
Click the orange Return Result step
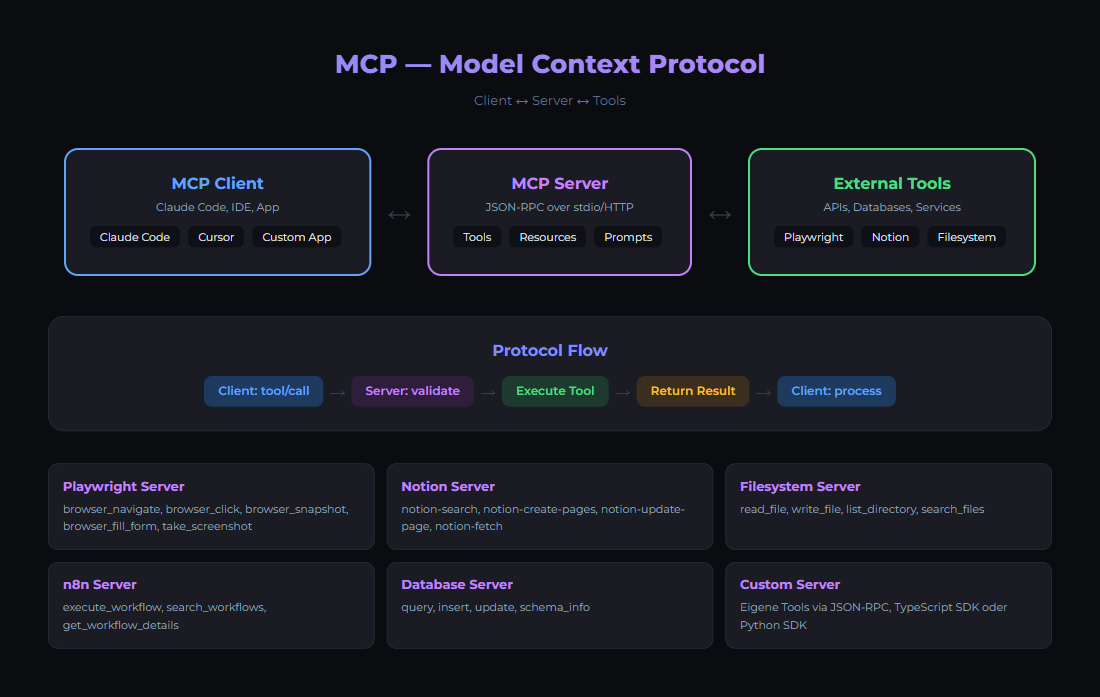tap(693, 391)
